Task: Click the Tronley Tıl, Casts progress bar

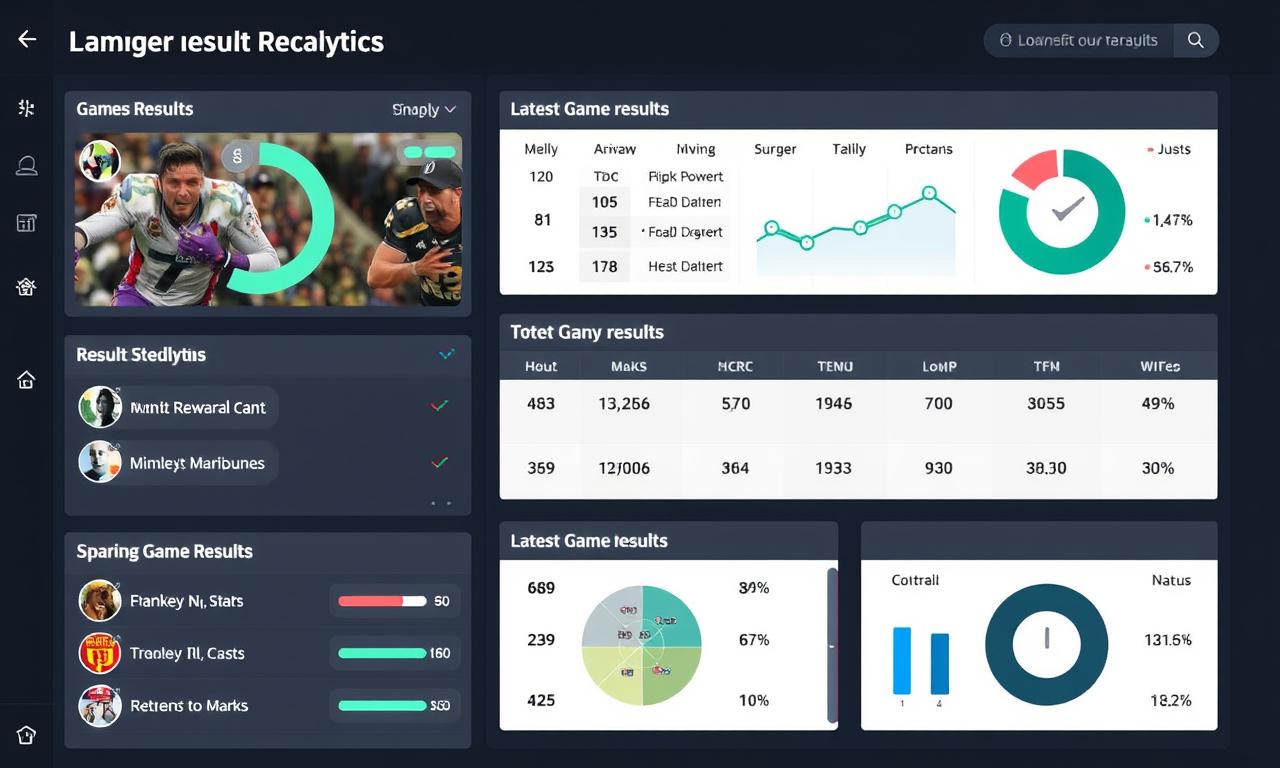Action: [x=382, y=653]
